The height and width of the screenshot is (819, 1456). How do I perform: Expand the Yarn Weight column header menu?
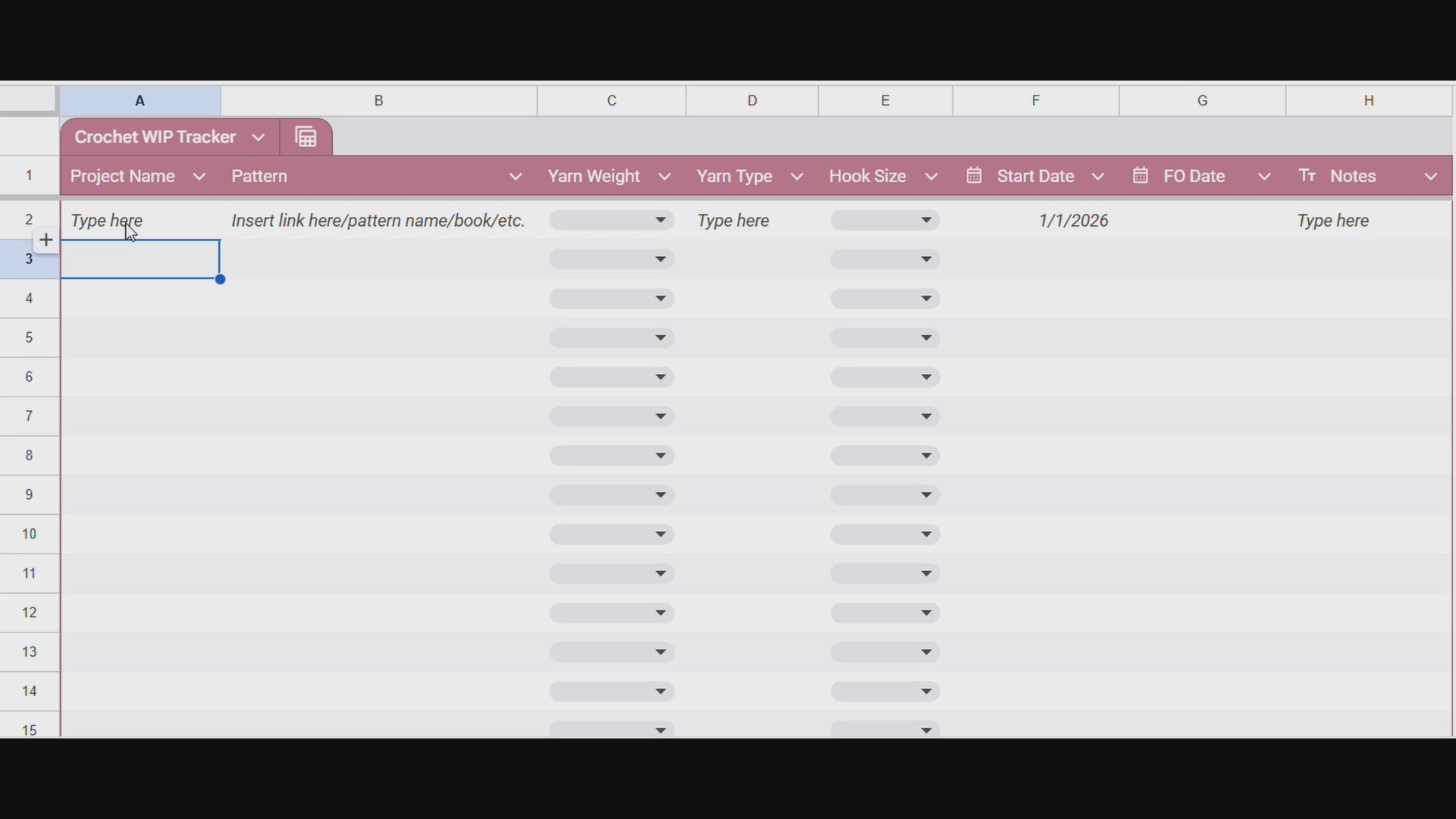(665, 177)
